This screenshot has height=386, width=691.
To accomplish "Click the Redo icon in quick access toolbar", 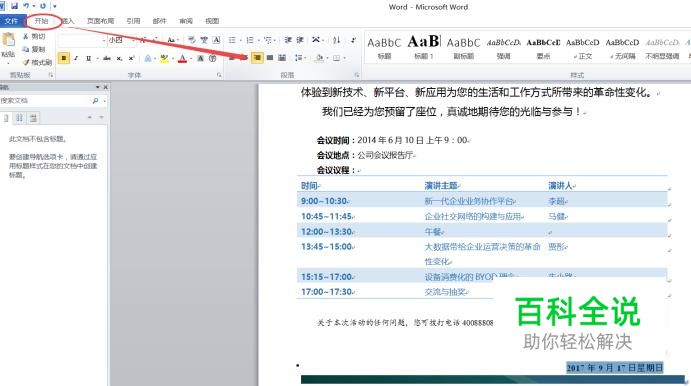I will click(43, 6).
